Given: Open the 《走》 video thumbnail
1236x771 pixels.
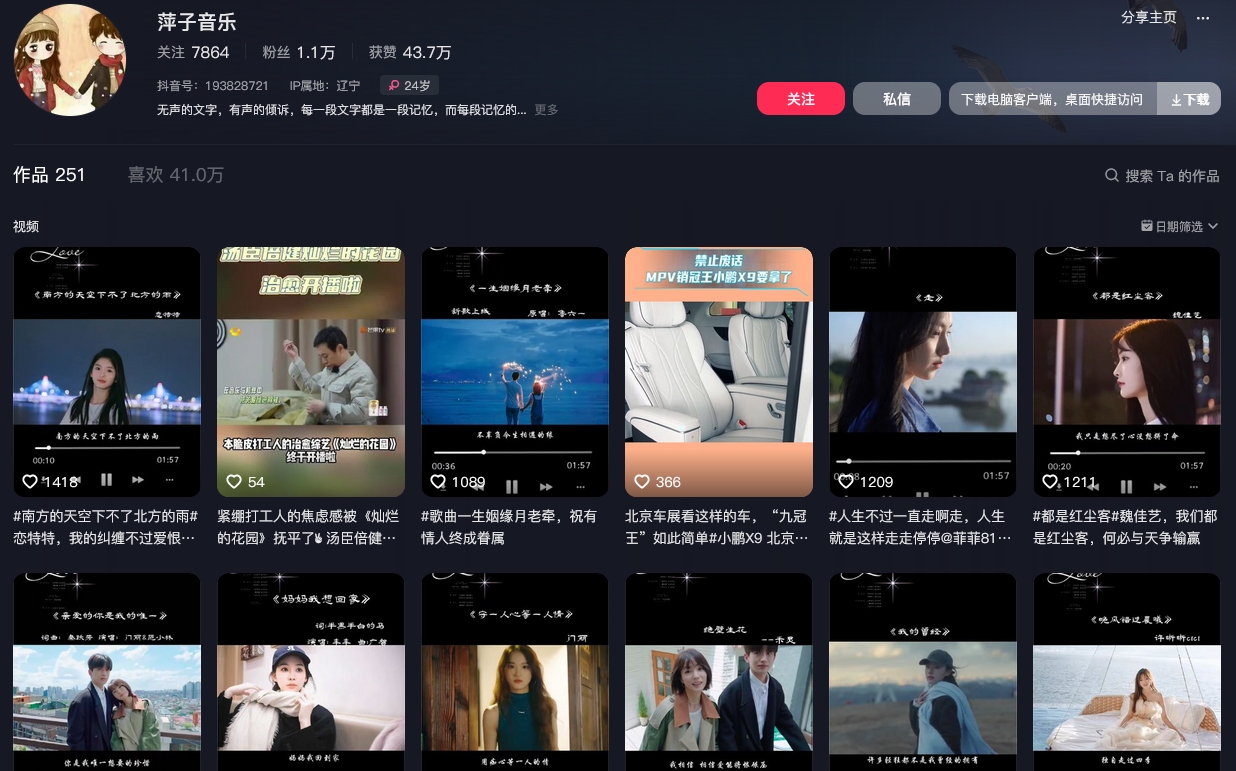Looking at the screenshot, I should [x=923, y=372].
